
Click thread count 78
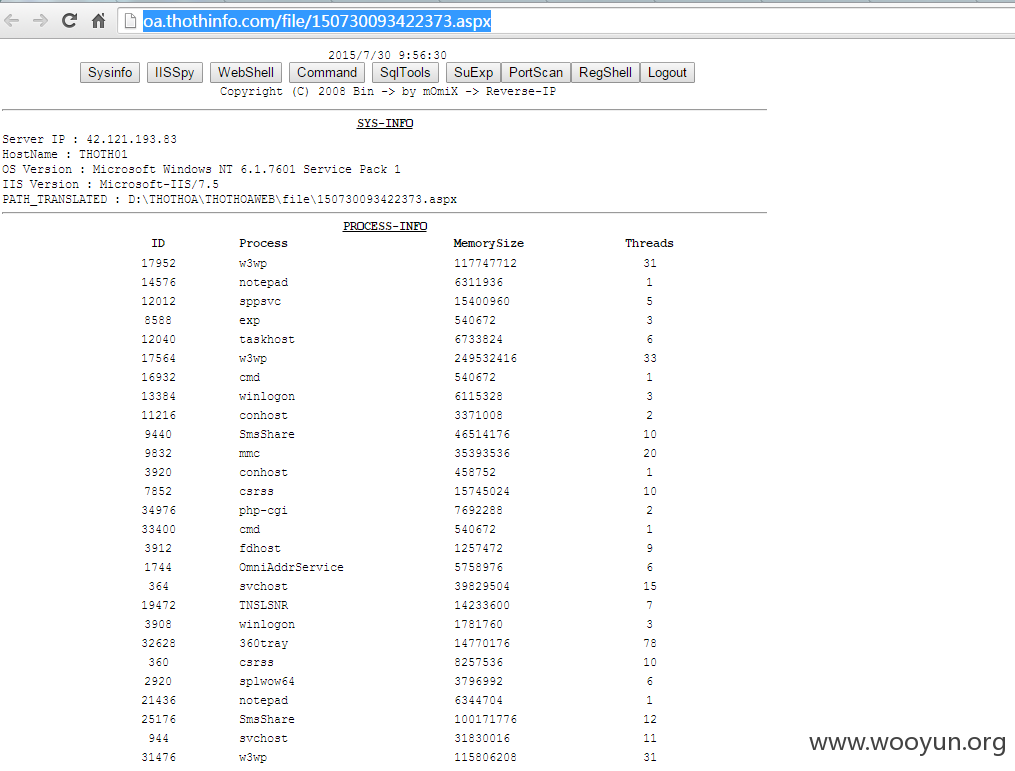(650, 643)
